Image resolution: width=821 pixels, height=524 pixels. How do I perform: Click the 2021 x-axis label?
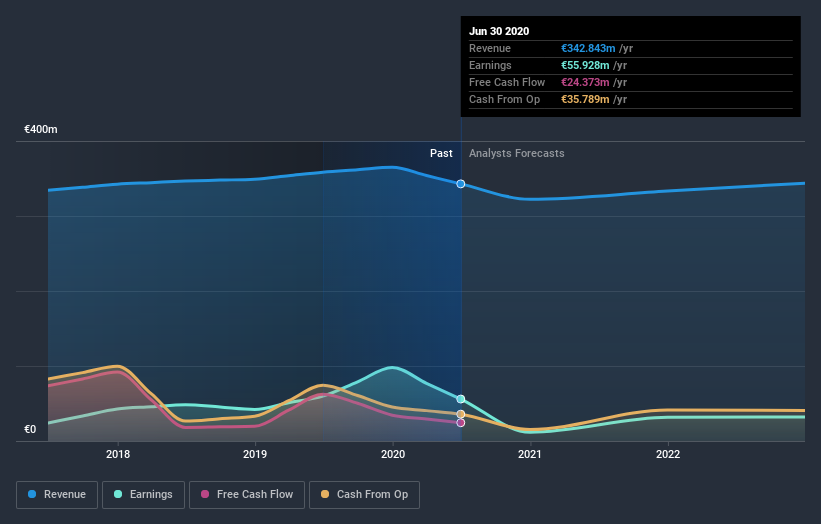point(530,454)
